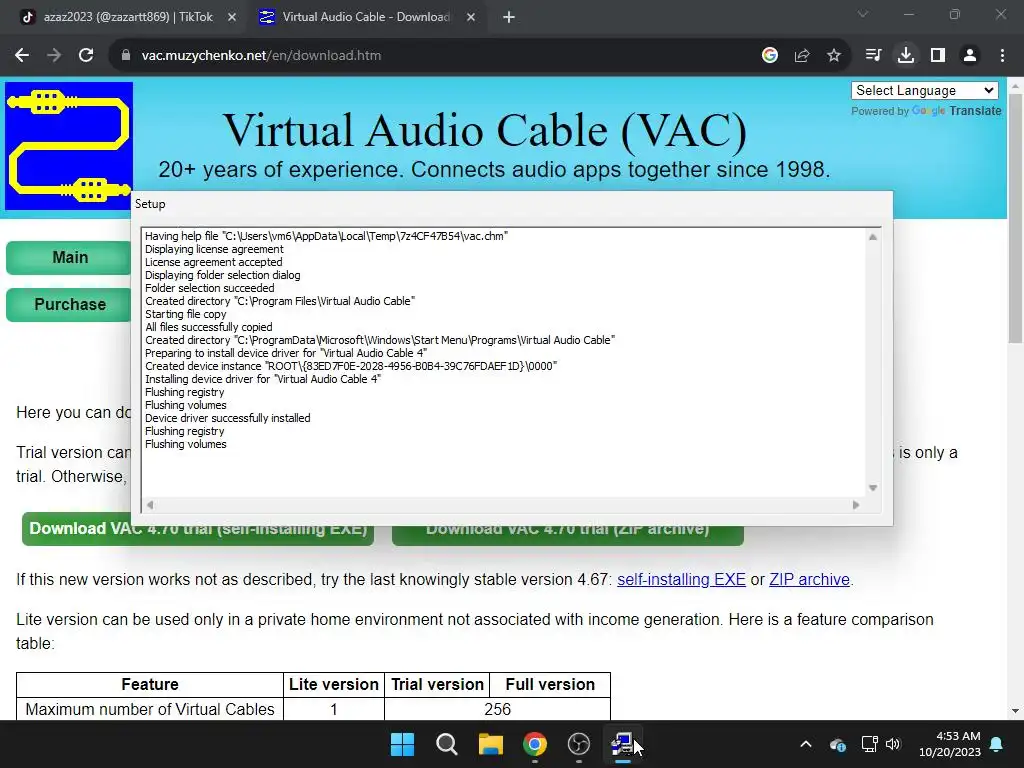Open the 4.67 self-installing EXE link
1024x768 pixels.
681,579
